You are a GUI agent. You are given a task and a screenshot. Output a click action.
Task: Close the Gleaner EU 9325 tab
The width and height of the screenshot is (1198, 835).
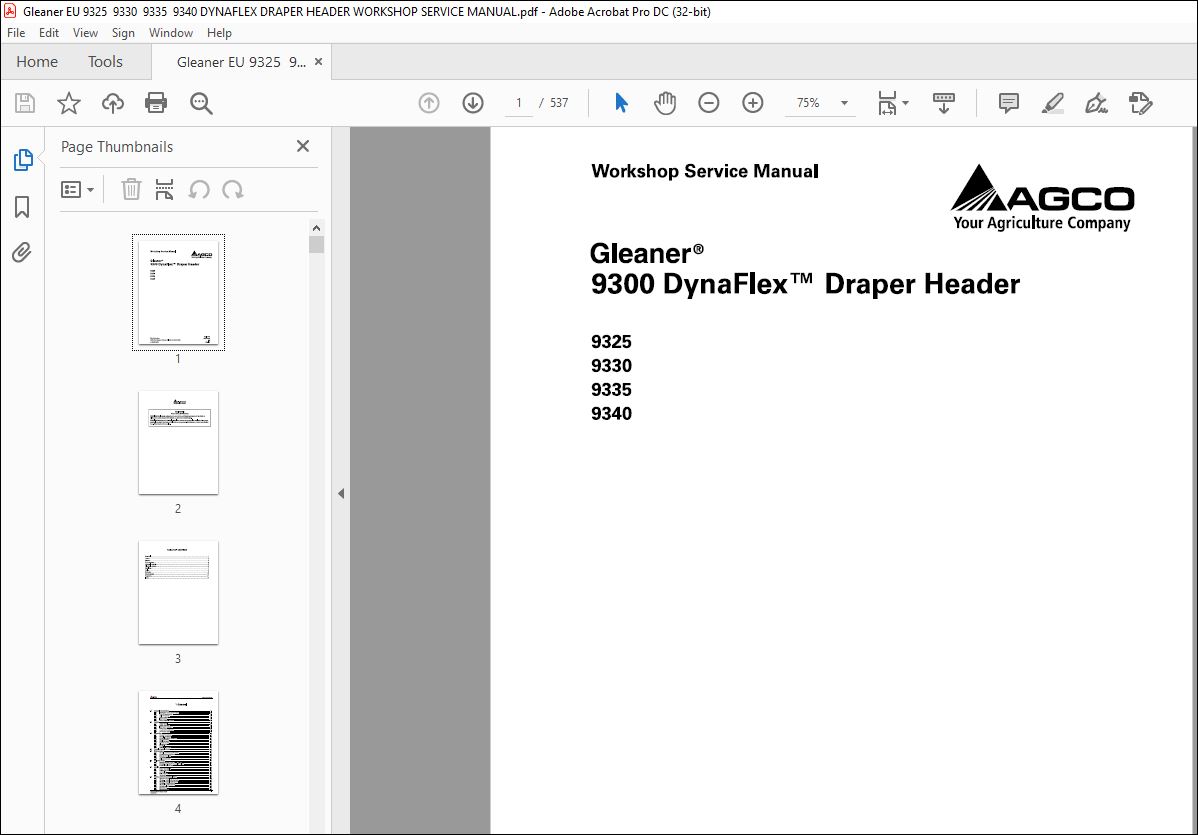pyautogui.click(x=319, y=62)
